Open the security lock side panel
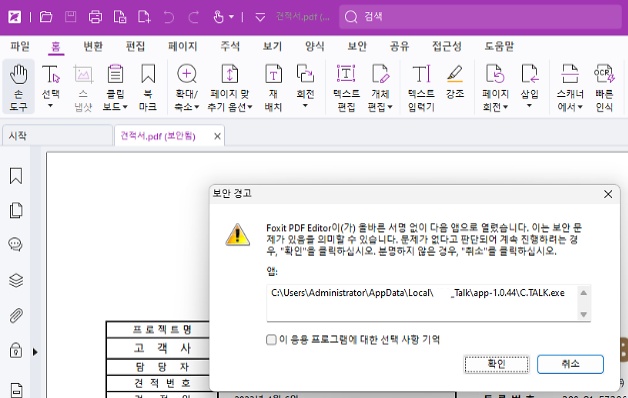Viewport: 628px width, 398px height. pos(16,350)
